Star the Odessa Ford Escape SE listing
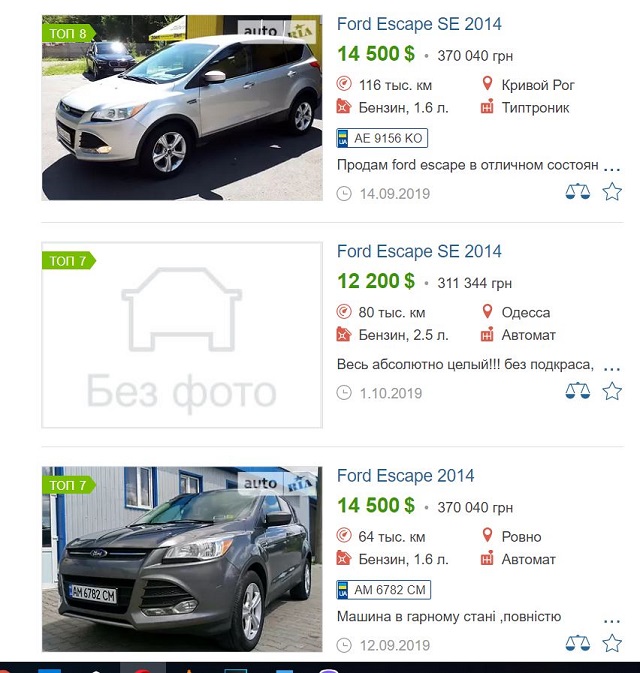The image size is (640, 673). [612, 391]
